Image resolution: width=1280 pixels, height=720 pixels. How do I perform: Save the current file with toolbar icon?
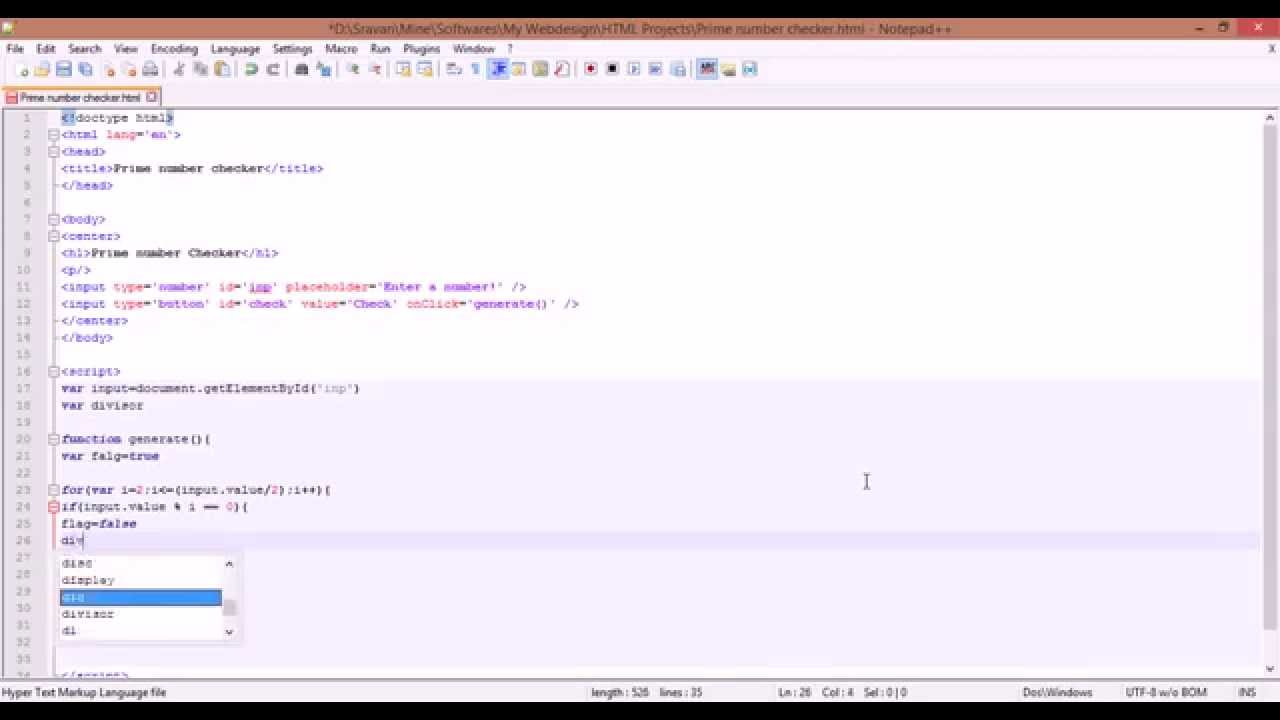pos(63,69)
